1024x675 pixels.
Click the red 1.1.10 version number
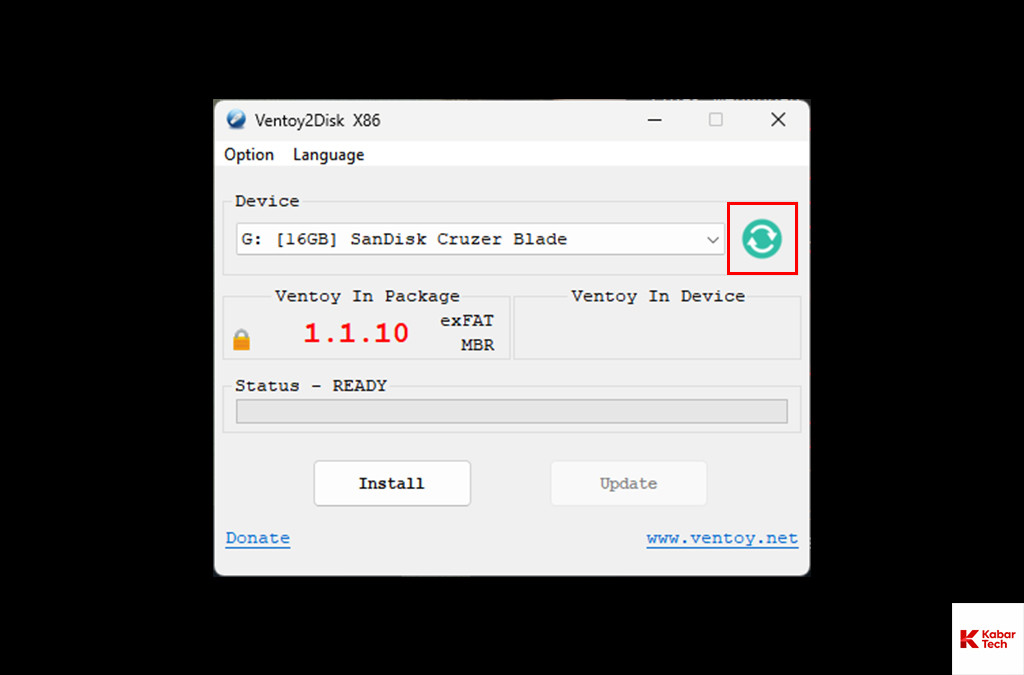coord(356,333)
